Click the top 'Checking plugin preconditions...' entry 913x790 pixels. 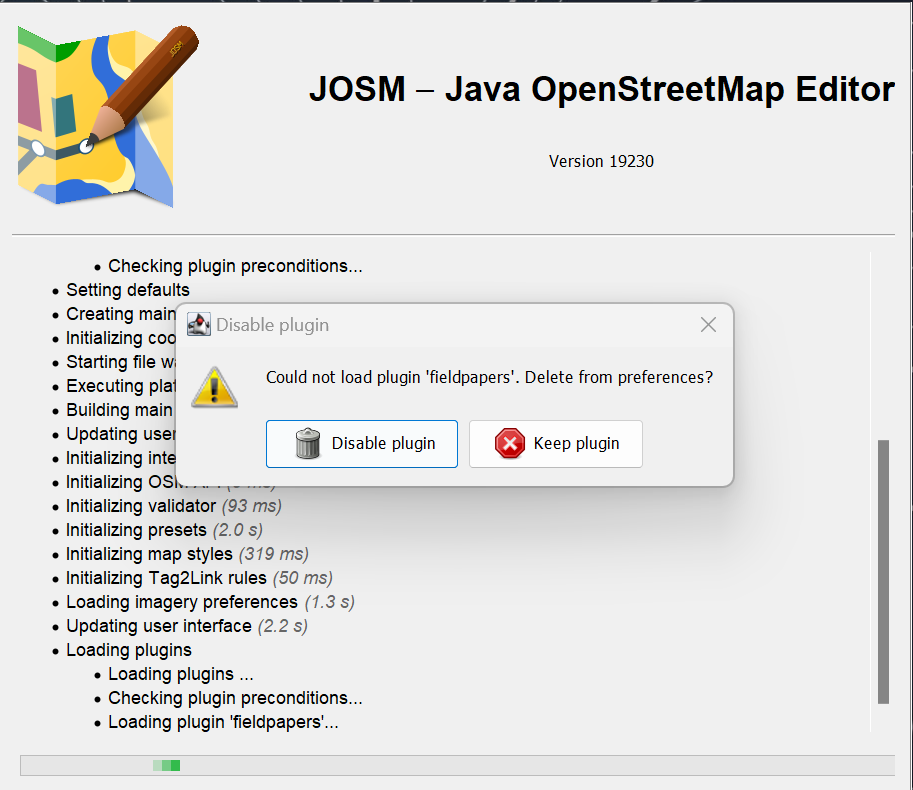point(235,266)
